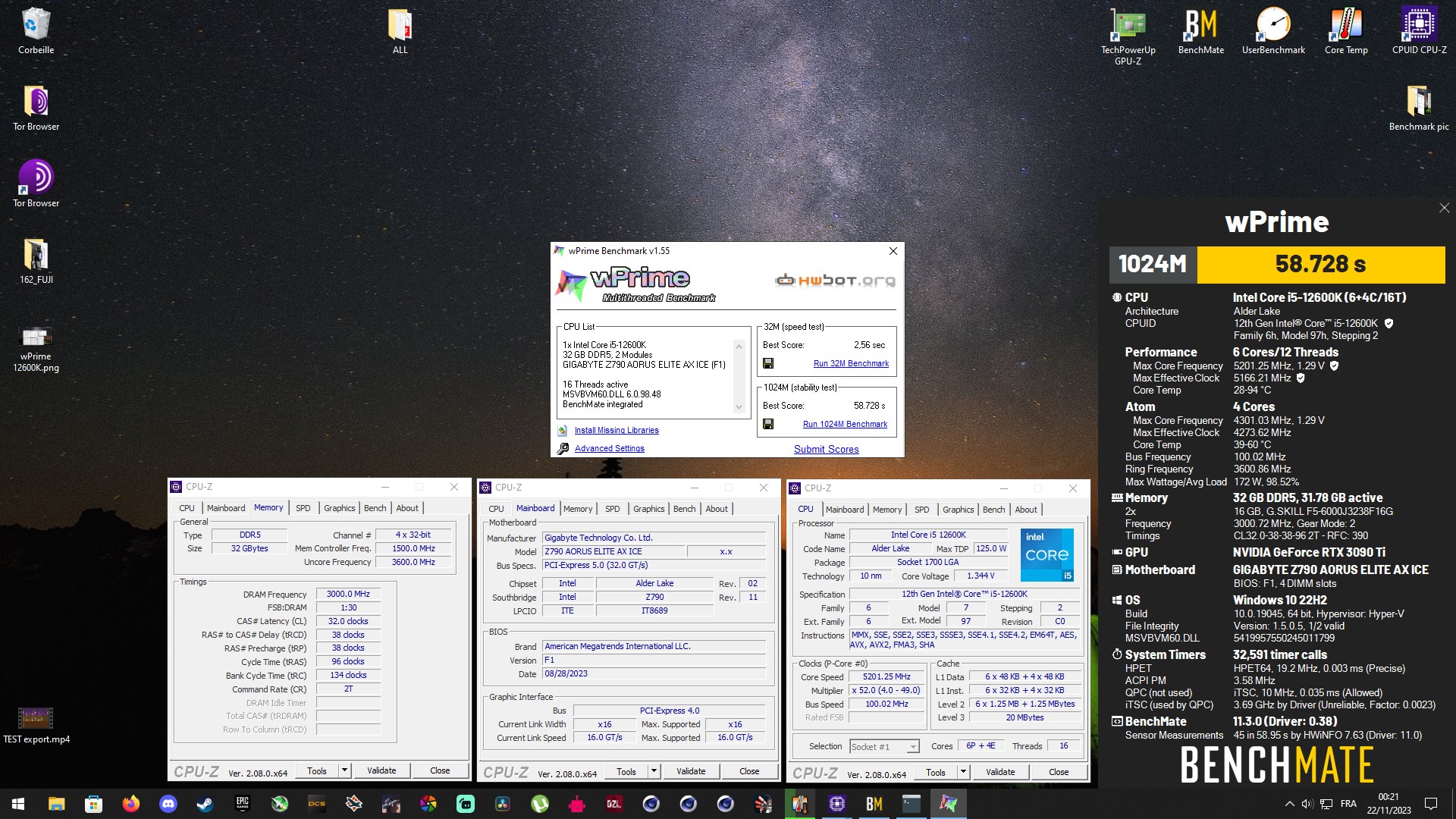Click the 58.728 s result in BenchMate
This screenshot has width=1456, height=819.
pos(1320,264)
